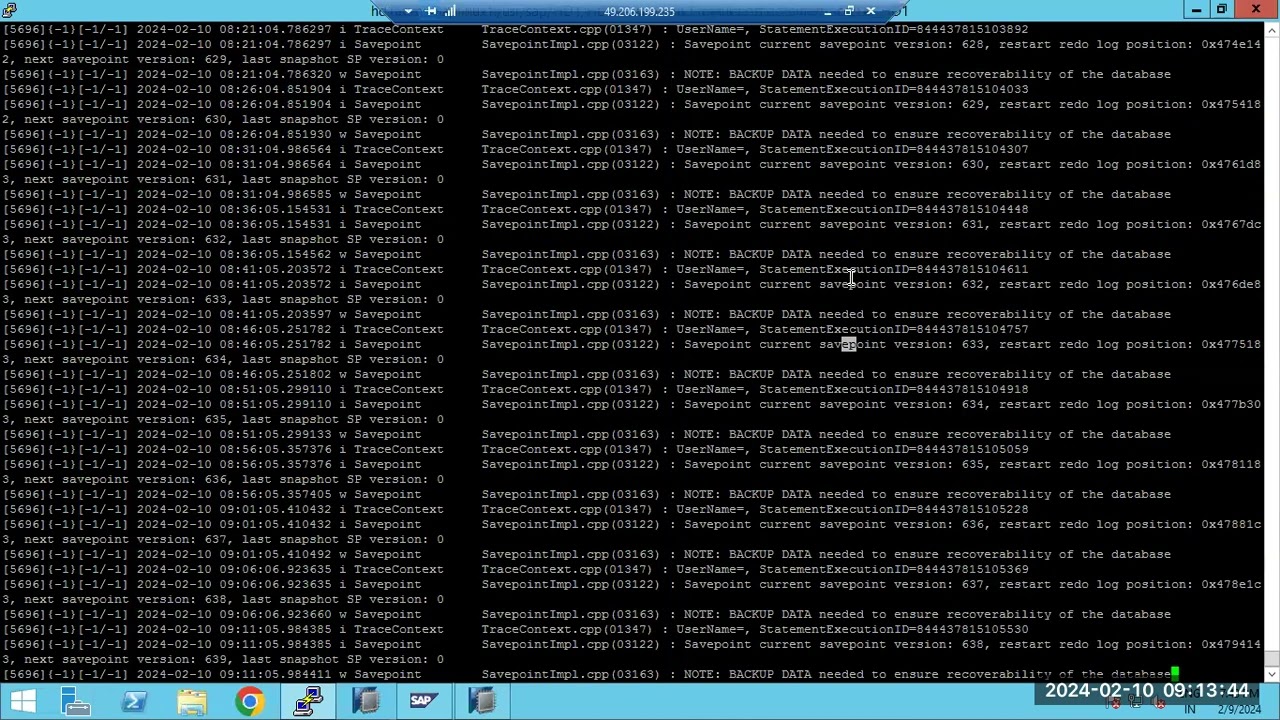Open the chip-icon app right of SAP

coord(482,701)
